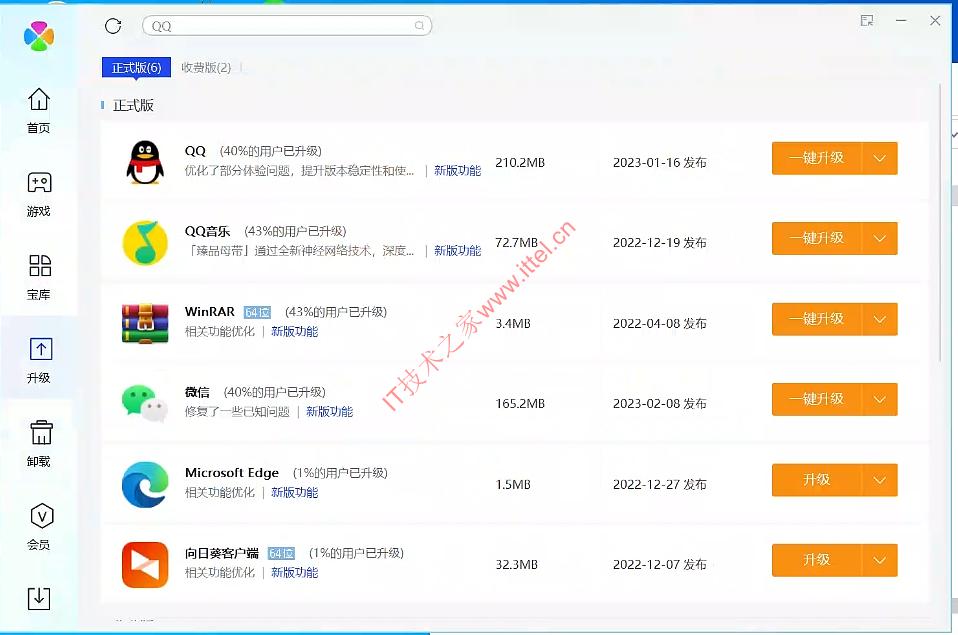Click 升级 for Microsoft Edge
The height and width of the screenshot is (635, 958).
(817, 480)
